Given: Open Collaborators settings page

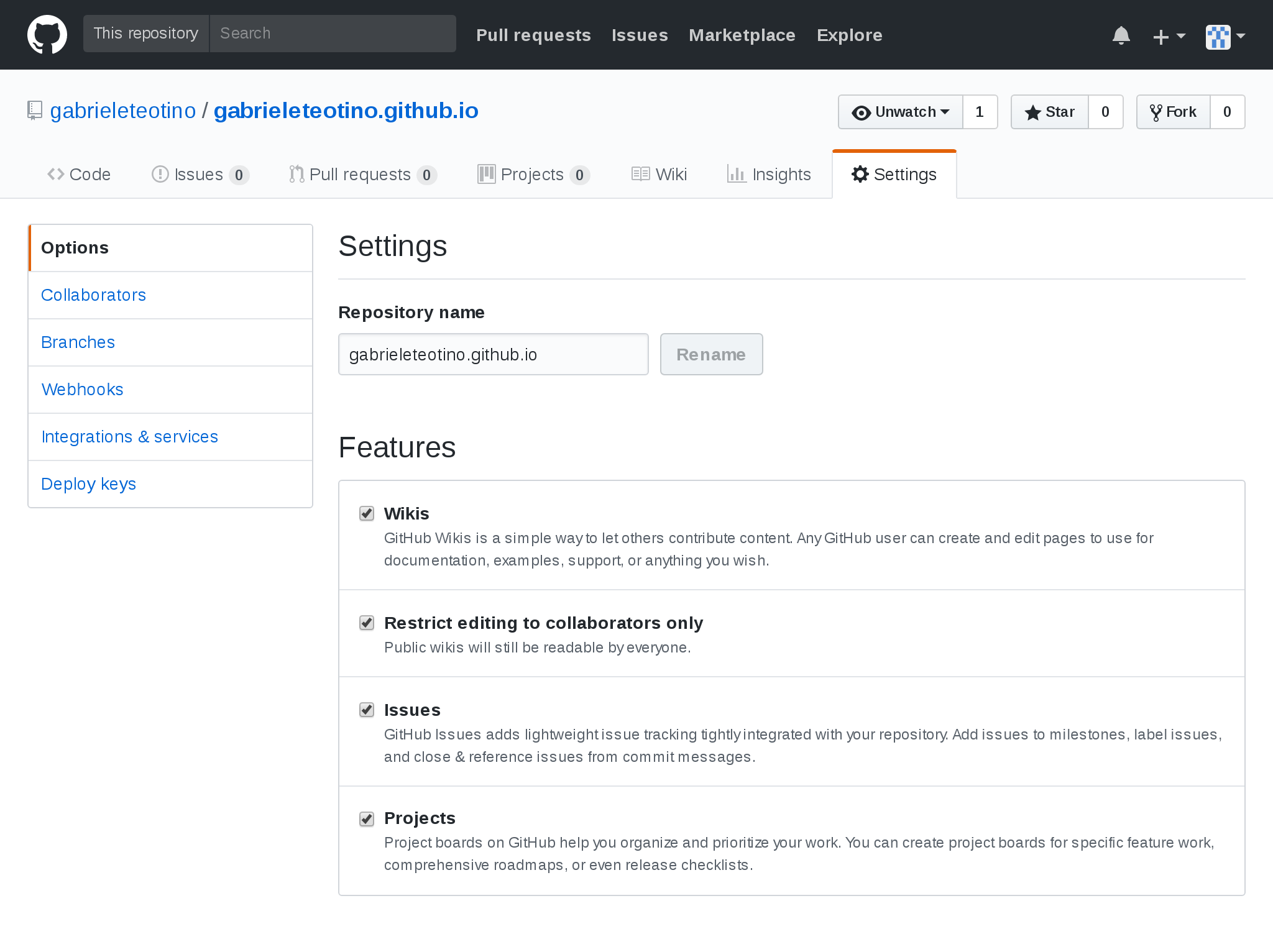Looking at the screenshot, I should 170,295.
